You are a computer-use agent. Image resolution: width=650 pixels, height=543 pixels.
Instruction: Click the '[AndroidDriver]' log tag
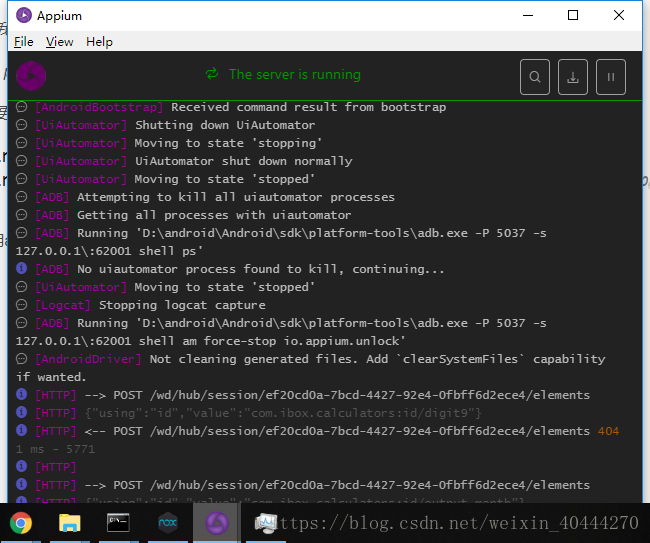[x=88, y=359]
